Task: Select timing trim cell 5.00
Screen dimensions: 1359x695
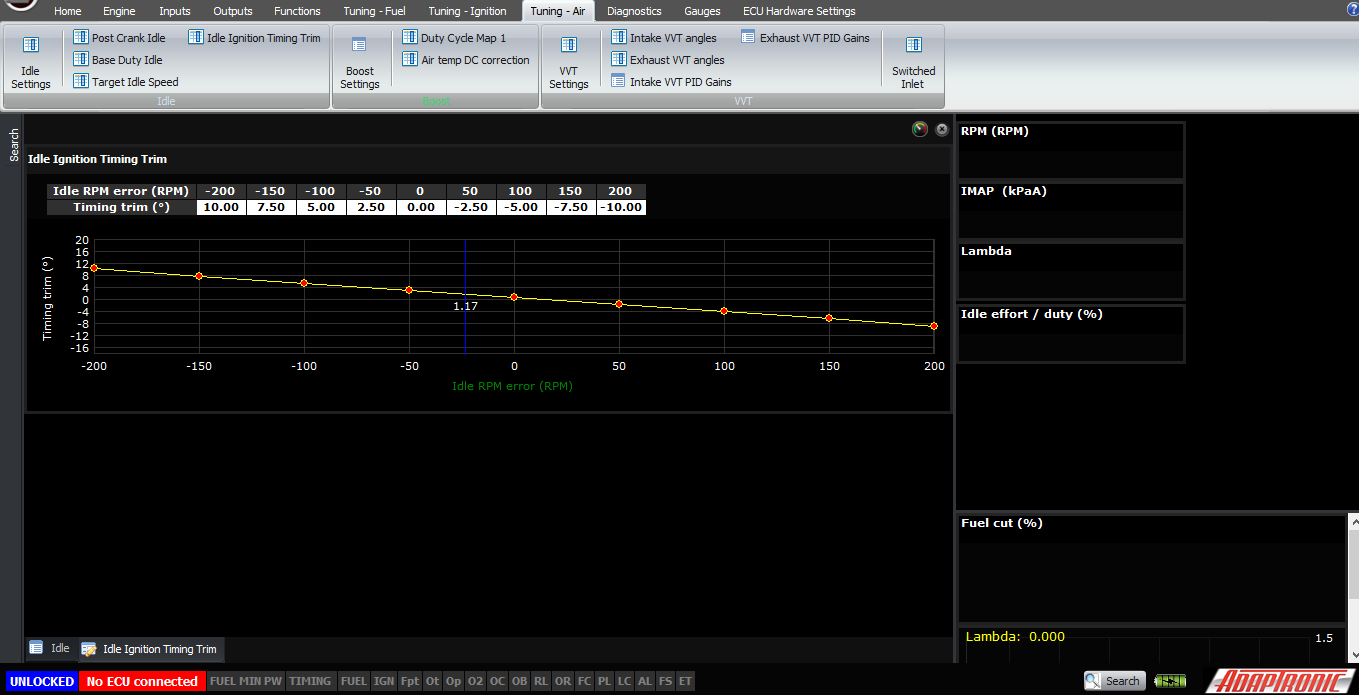Action: click(x=321, y=207)
